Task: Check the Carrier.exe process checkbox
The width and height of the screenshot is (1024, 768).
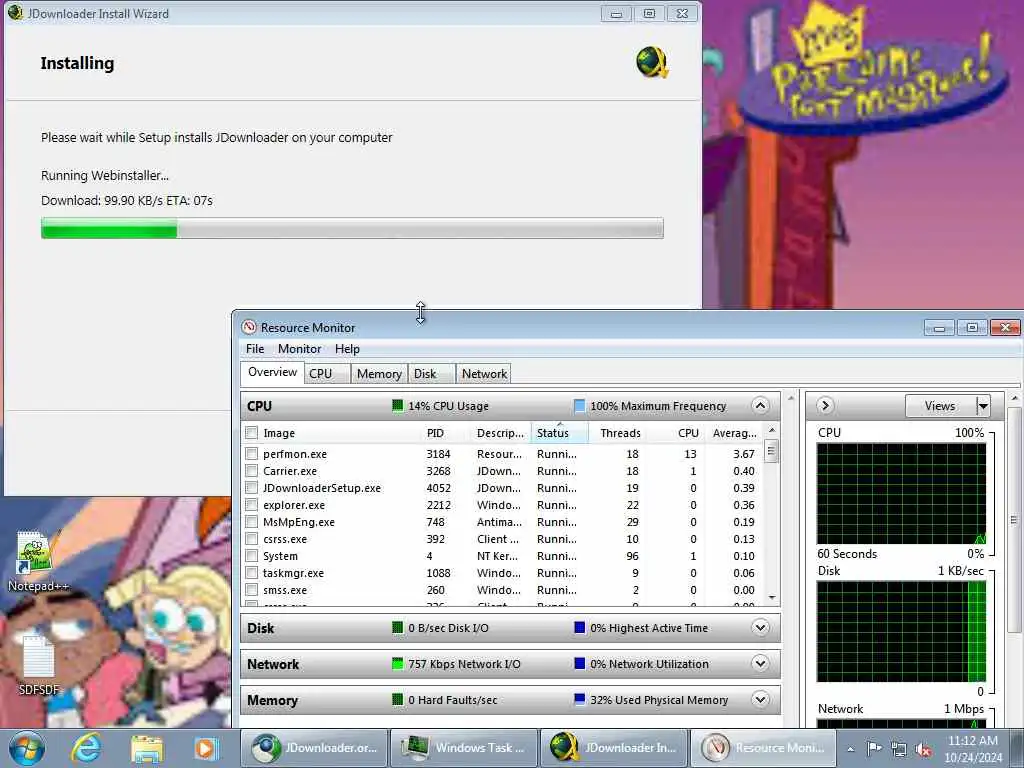Action: [x=251, y=470]
